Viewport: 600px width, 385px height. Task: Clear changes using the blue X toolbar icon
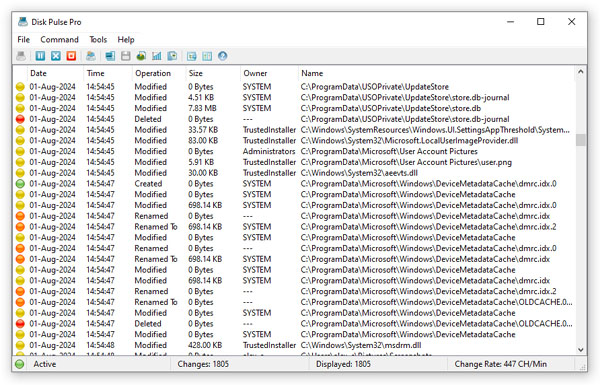click(56, 56)
